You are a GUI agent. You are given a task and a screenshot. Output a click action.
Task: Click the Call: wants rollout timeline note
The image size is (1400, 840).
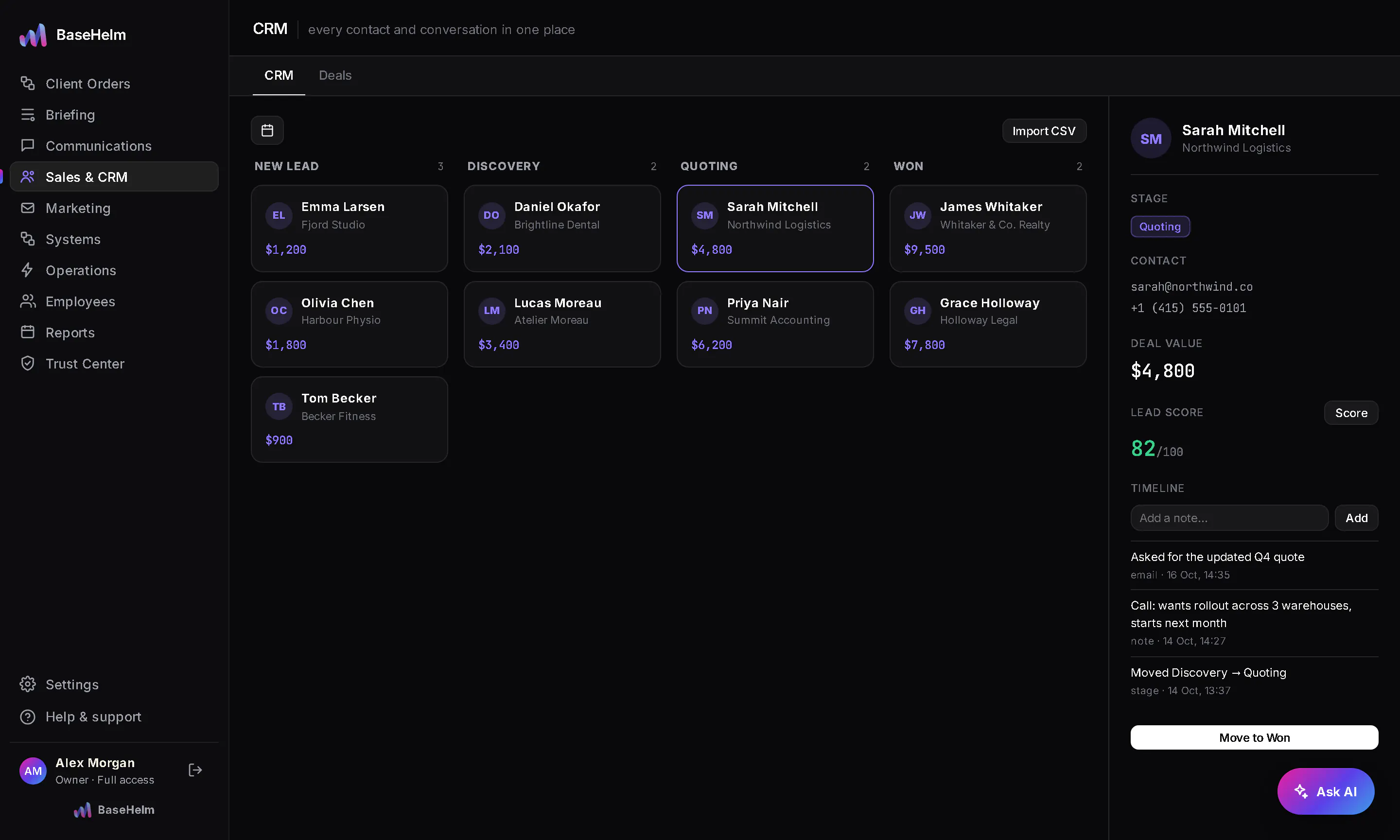pos(1254,623)
